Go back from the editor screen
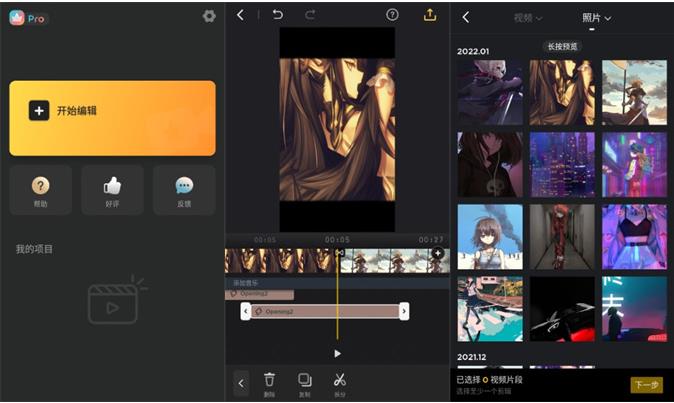Screen dimensions: 674x403 [x=240, y=15]
